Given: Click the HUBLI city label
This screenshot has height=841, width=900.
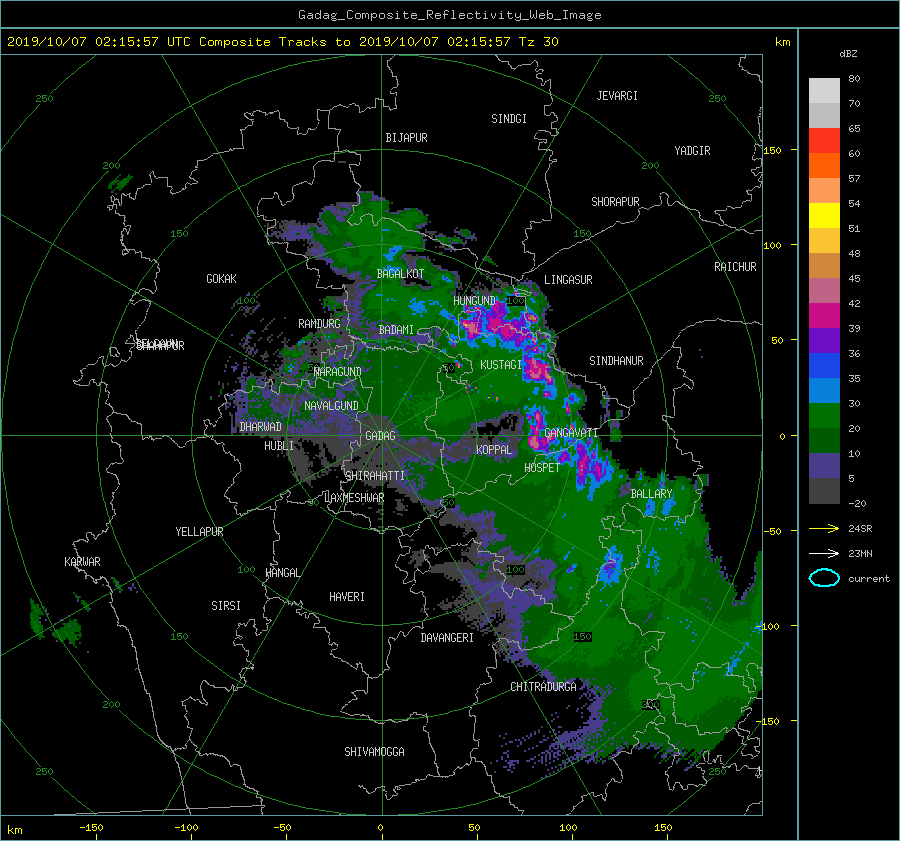Looking at the screenshot, I should [279, 446].
